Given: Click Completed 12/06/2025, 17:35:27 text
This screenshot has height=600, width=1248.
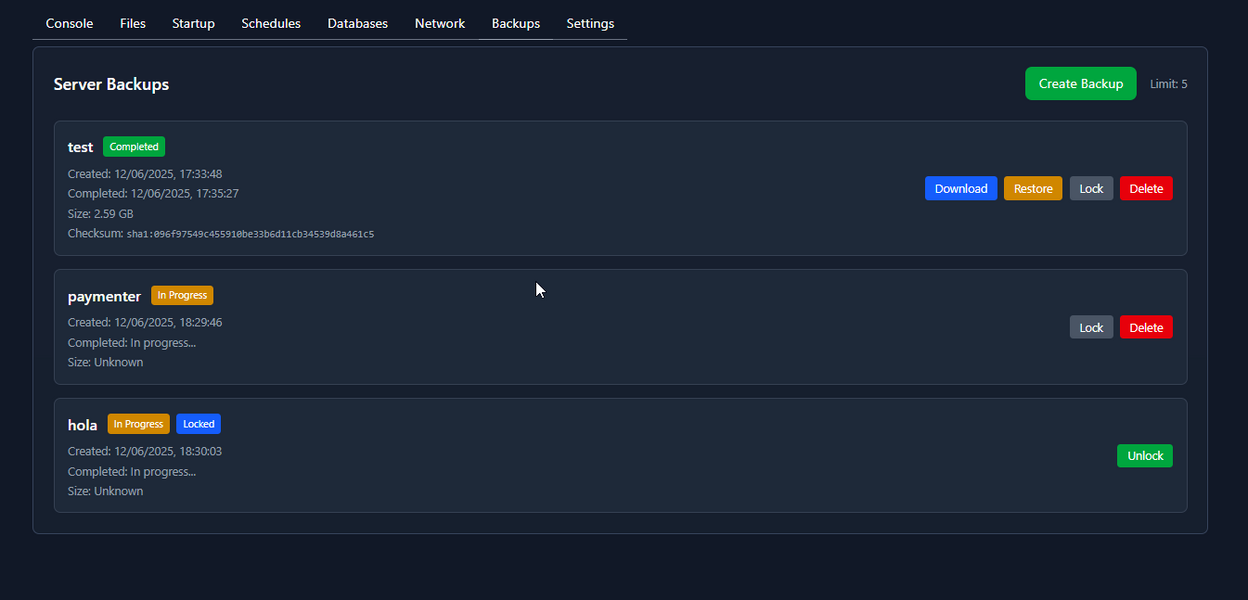Looking at the screenshot, I should [153, 194].
